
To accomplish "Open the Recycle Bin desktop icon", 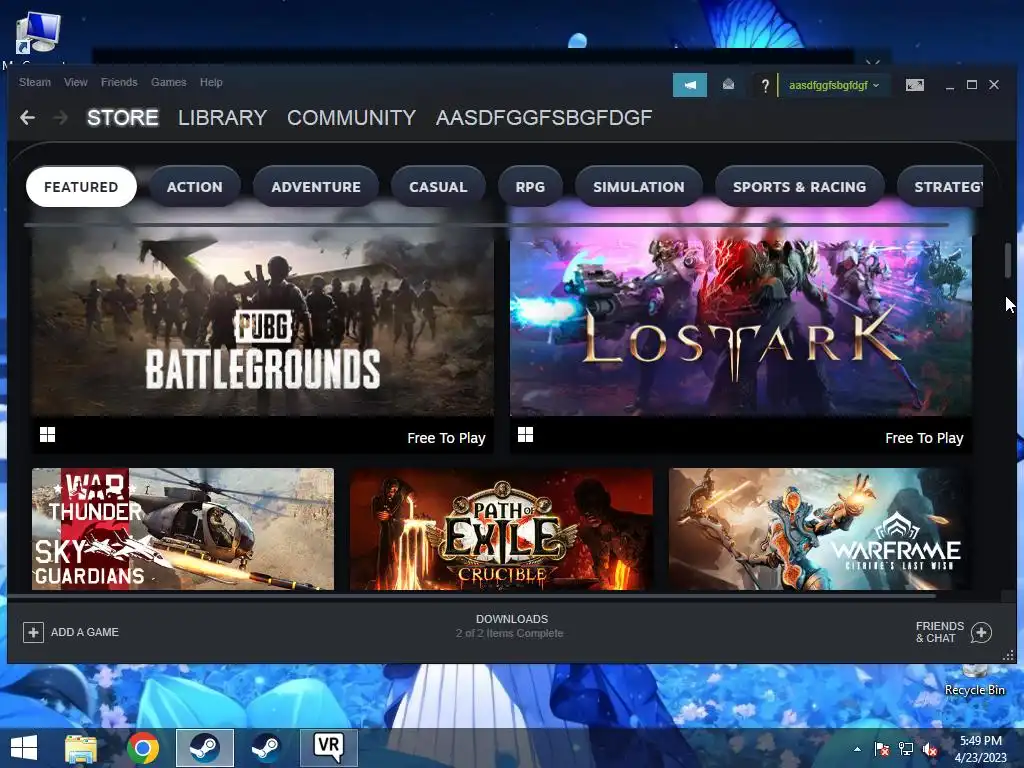I will 974,680.
